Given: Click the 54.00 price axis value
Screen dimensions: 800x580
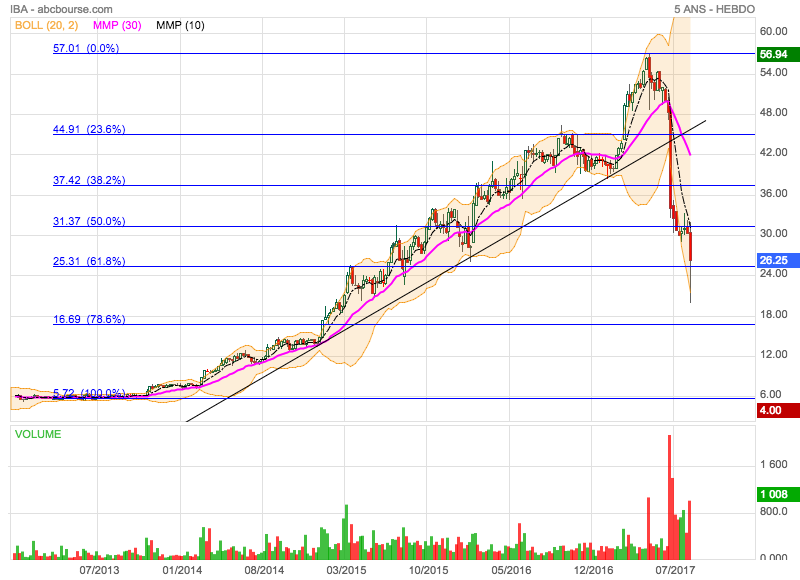Looking at the screenshot, I should click(773, 72).
